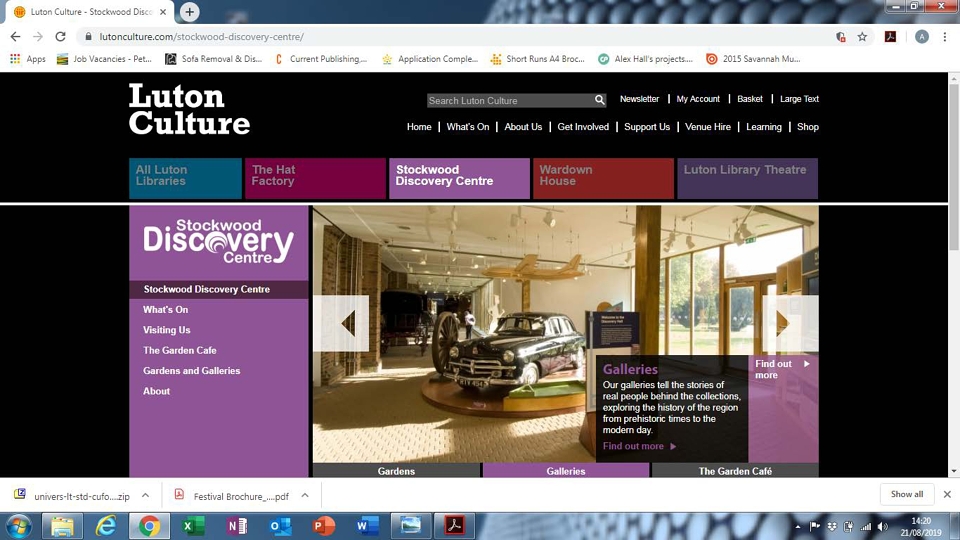
Task: Select the All Luton Libraries tab
Action: [x=186, y=178]
